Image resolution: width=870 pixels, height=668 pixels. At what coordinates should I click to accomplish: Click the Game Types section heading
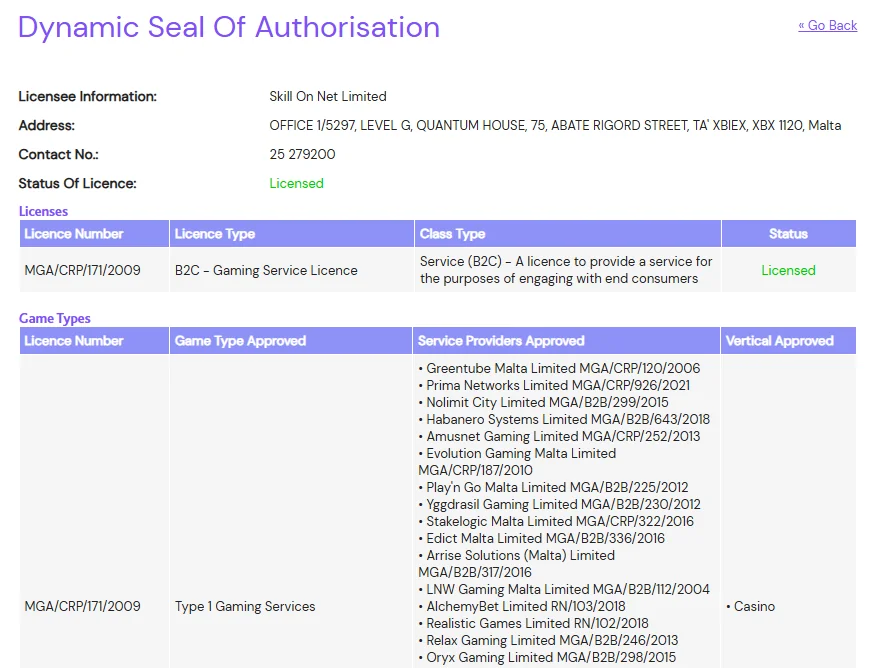coord(54,318)
